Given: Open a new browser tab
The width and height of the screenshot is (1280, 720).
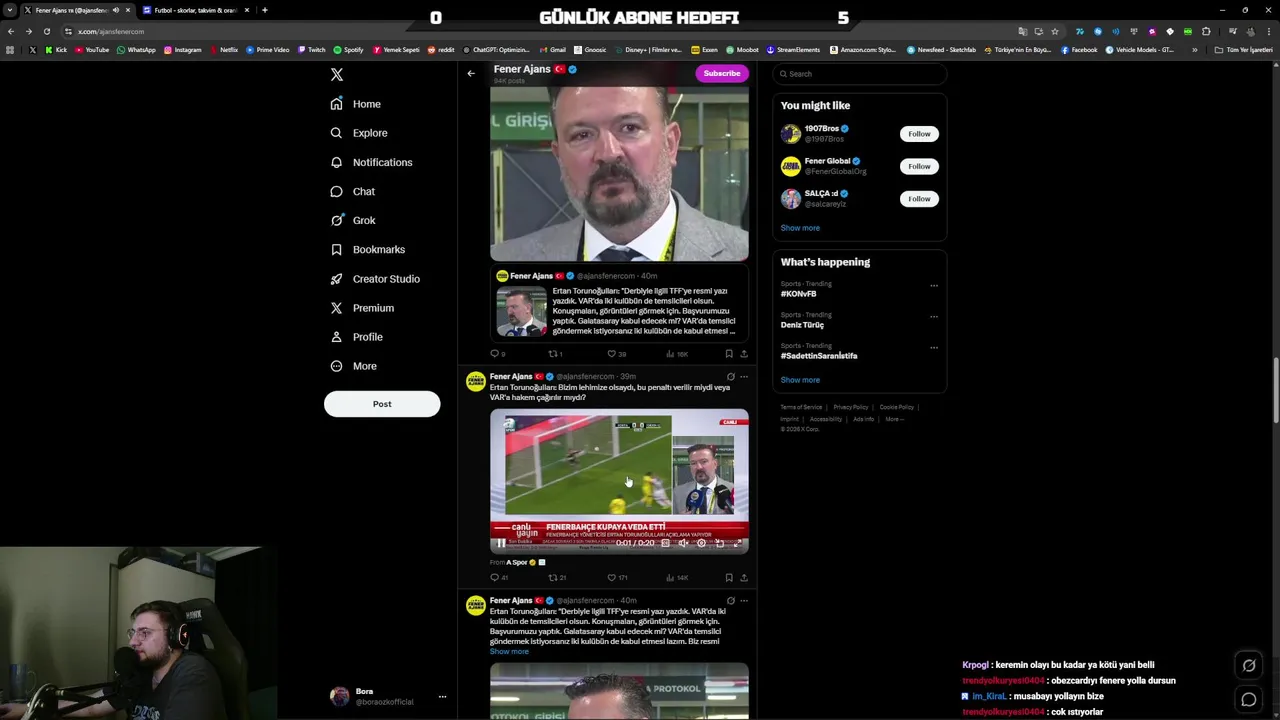Looking at the screenshot, I should [264, 10].
